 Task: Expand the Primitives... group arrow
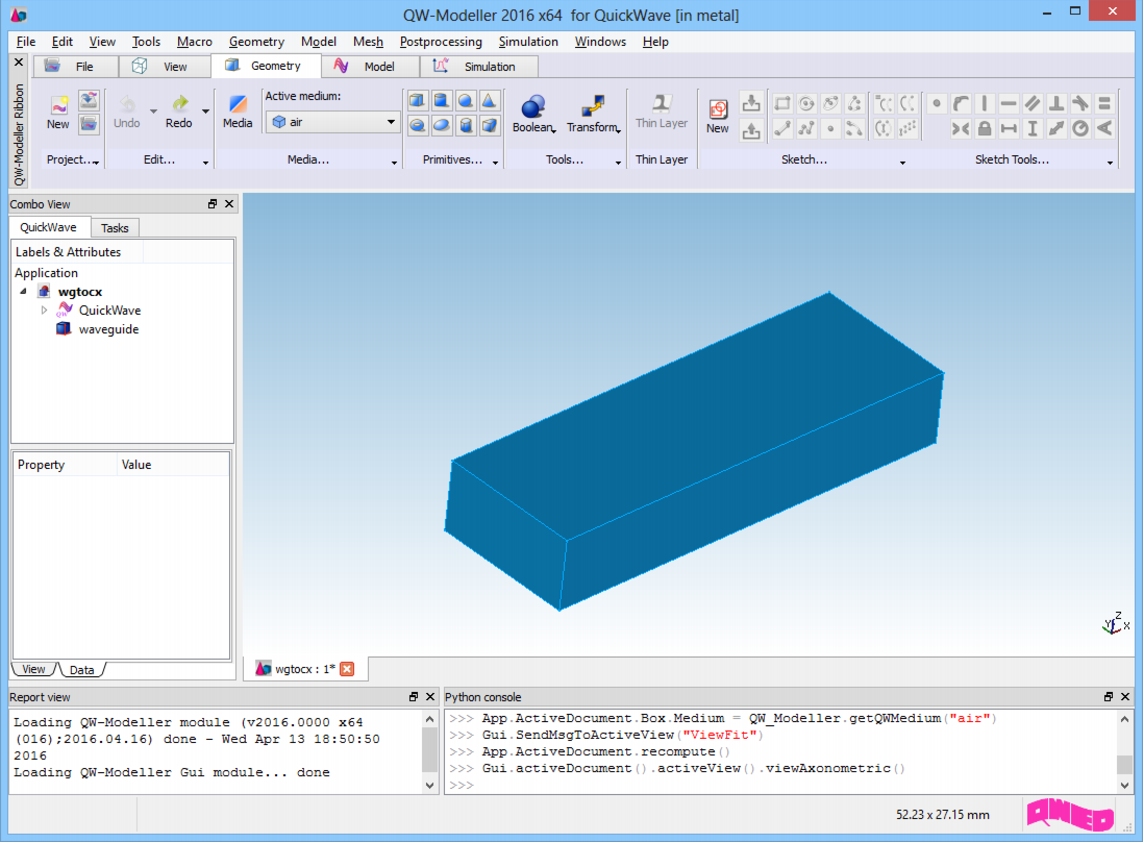click(495, 162)
